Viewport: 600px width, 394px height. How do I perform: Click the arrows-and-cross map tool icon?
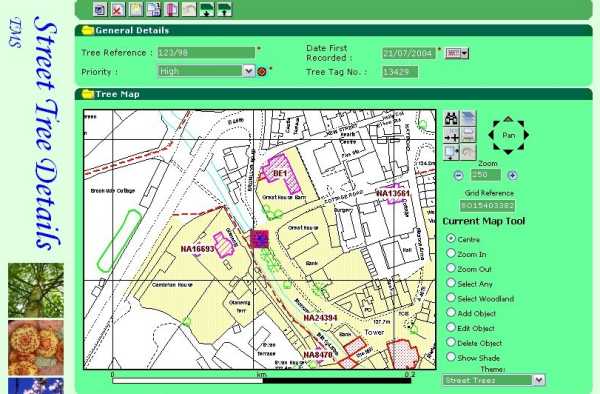tap(451, 135)
